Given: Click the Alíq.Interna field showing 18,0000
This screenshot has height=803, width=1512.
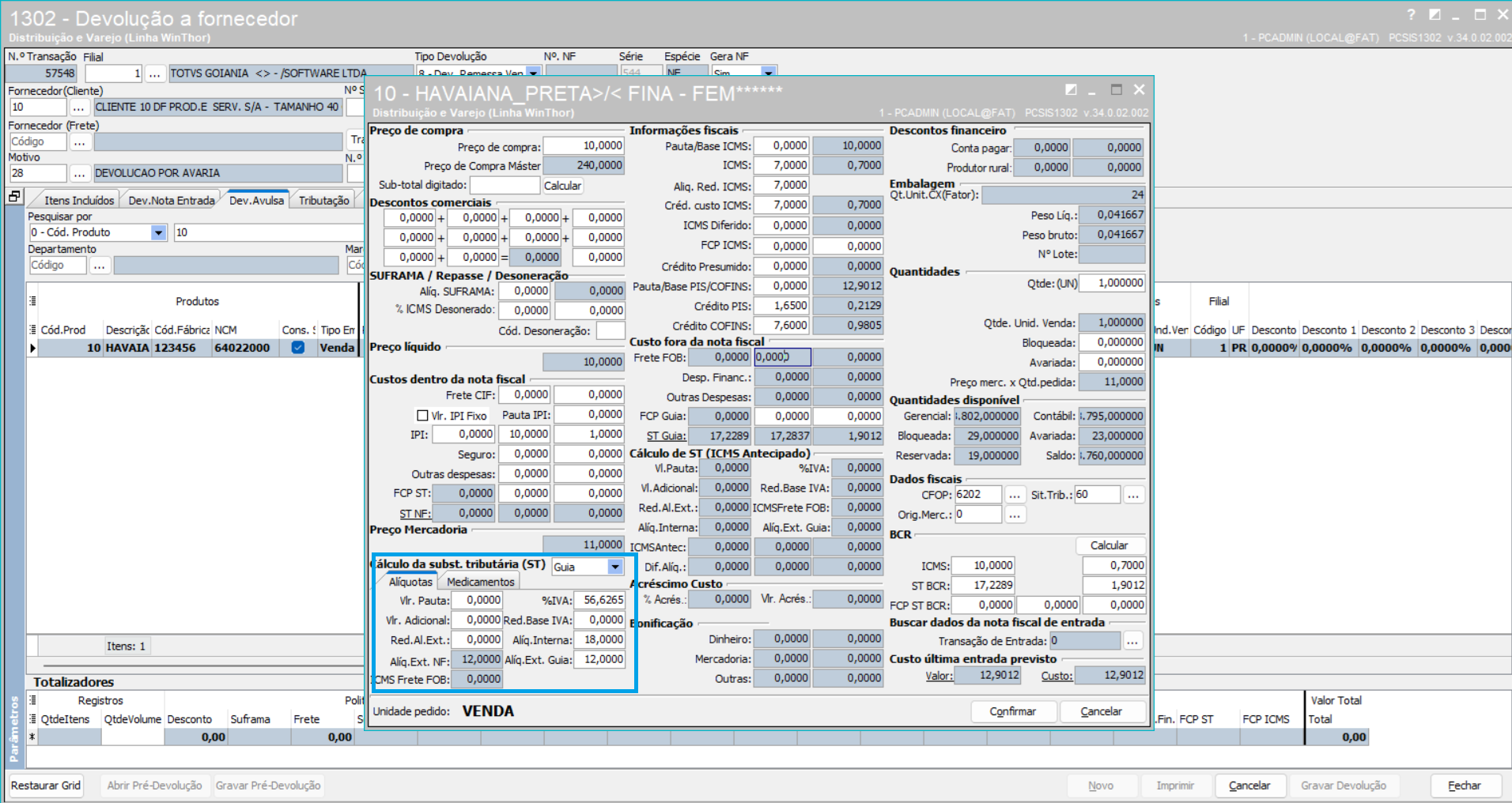Looking at the screenshot, I should [x=599, y=639].
